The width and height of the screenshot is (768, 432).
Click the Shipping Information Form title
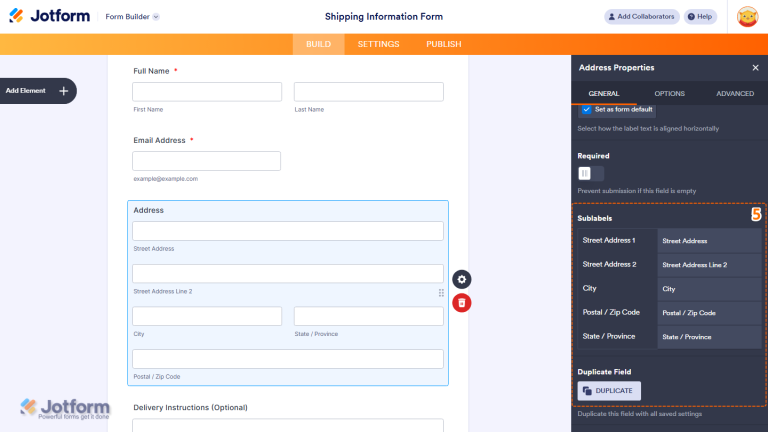point(384,17)
